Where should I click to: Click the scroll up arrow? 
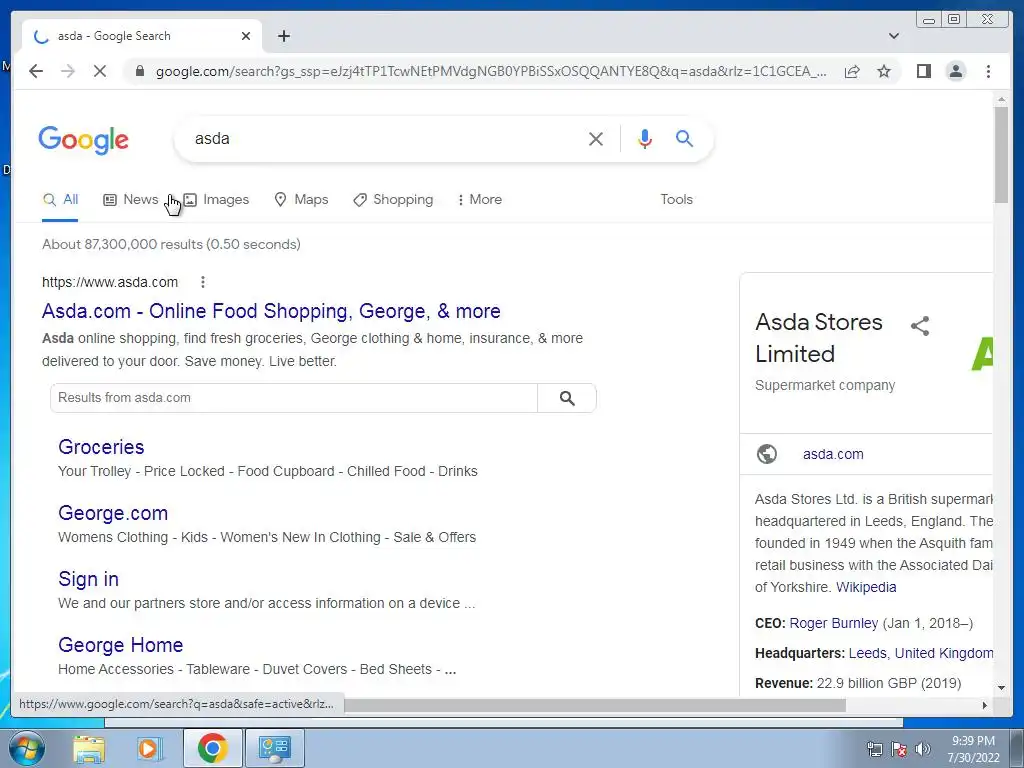1001,100
